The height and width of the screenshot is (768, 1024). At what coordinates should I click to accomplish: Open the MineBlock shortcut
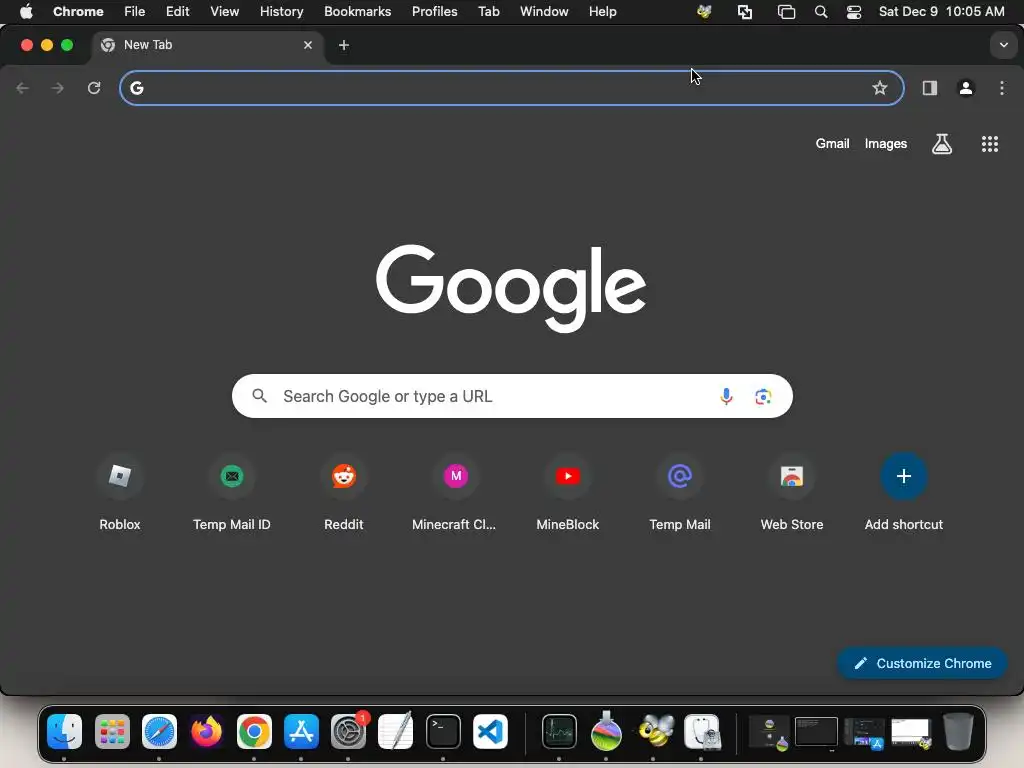click(568, 492)
